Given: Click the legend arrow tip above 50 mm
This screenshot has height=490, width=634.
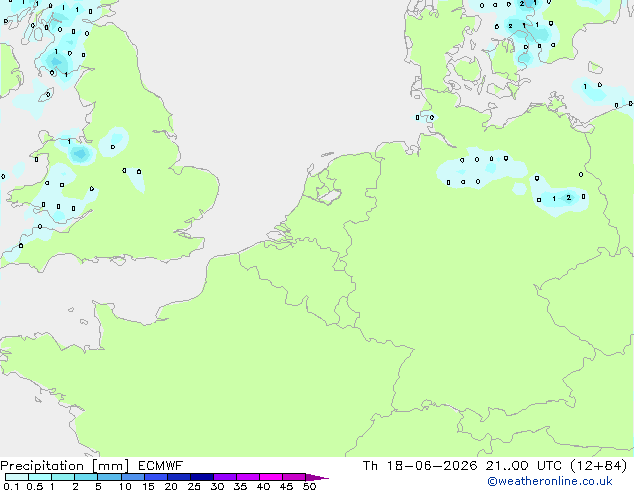Looking at the screenshot, I should (x=317, y=477).
